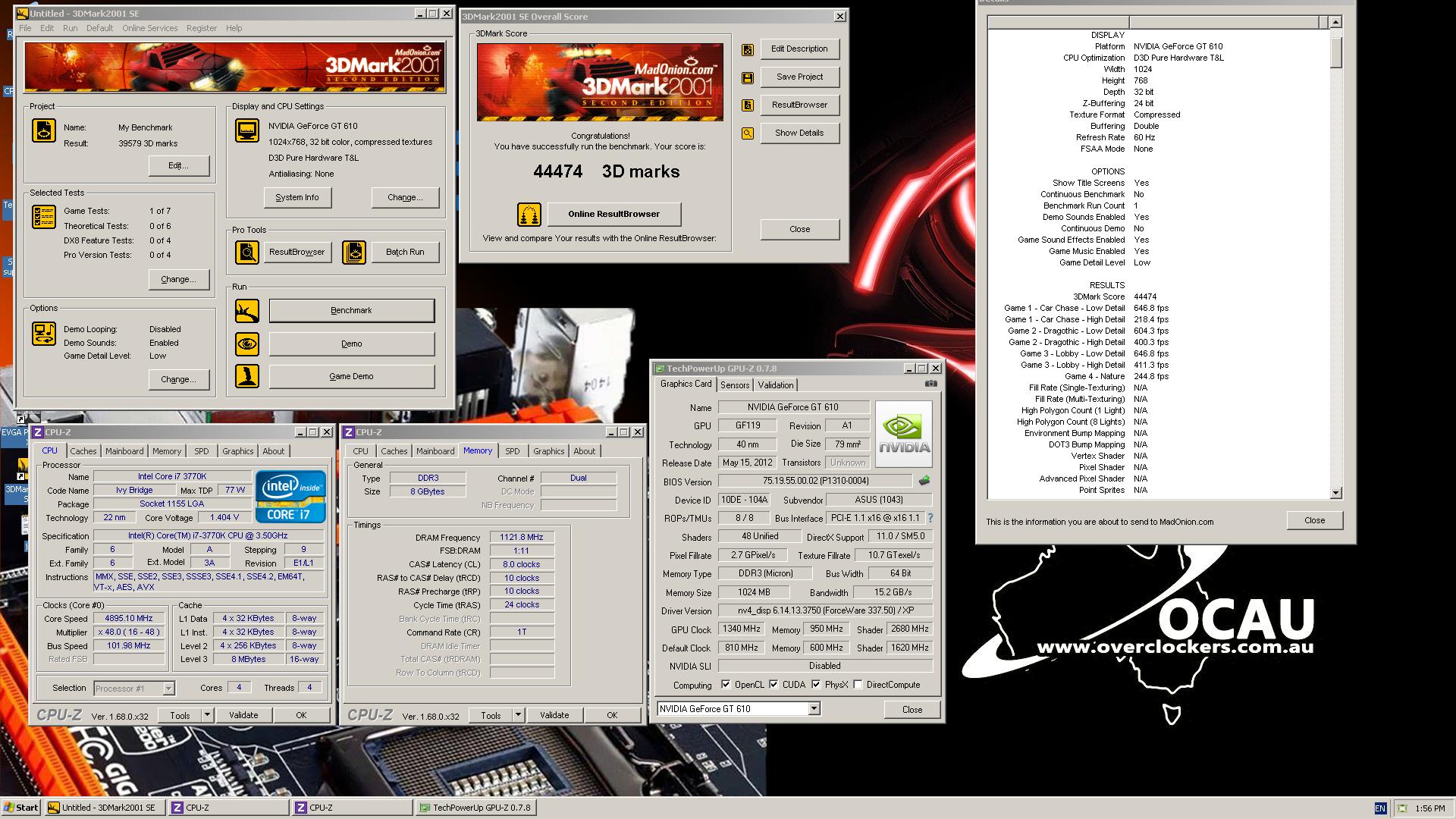
Task: Click the GPU-Z screenshot camera icon
Action: [x=931, y=384]
